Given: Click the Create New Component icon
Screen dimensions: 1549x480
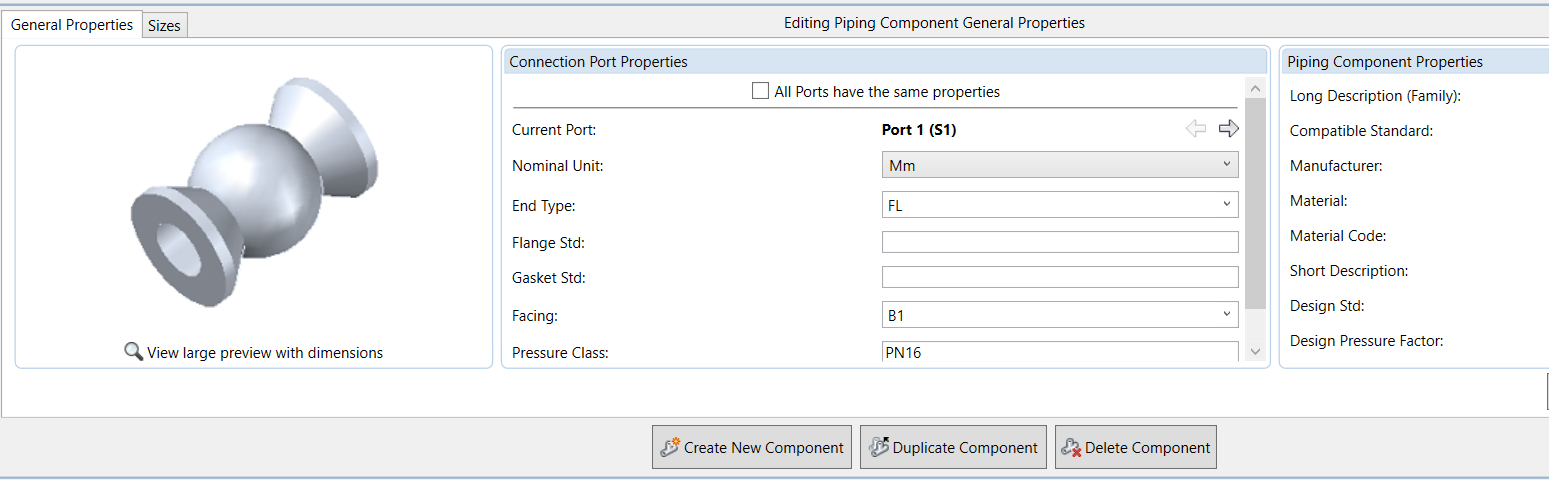Looking at the screenshot, I should pos(670,447).
